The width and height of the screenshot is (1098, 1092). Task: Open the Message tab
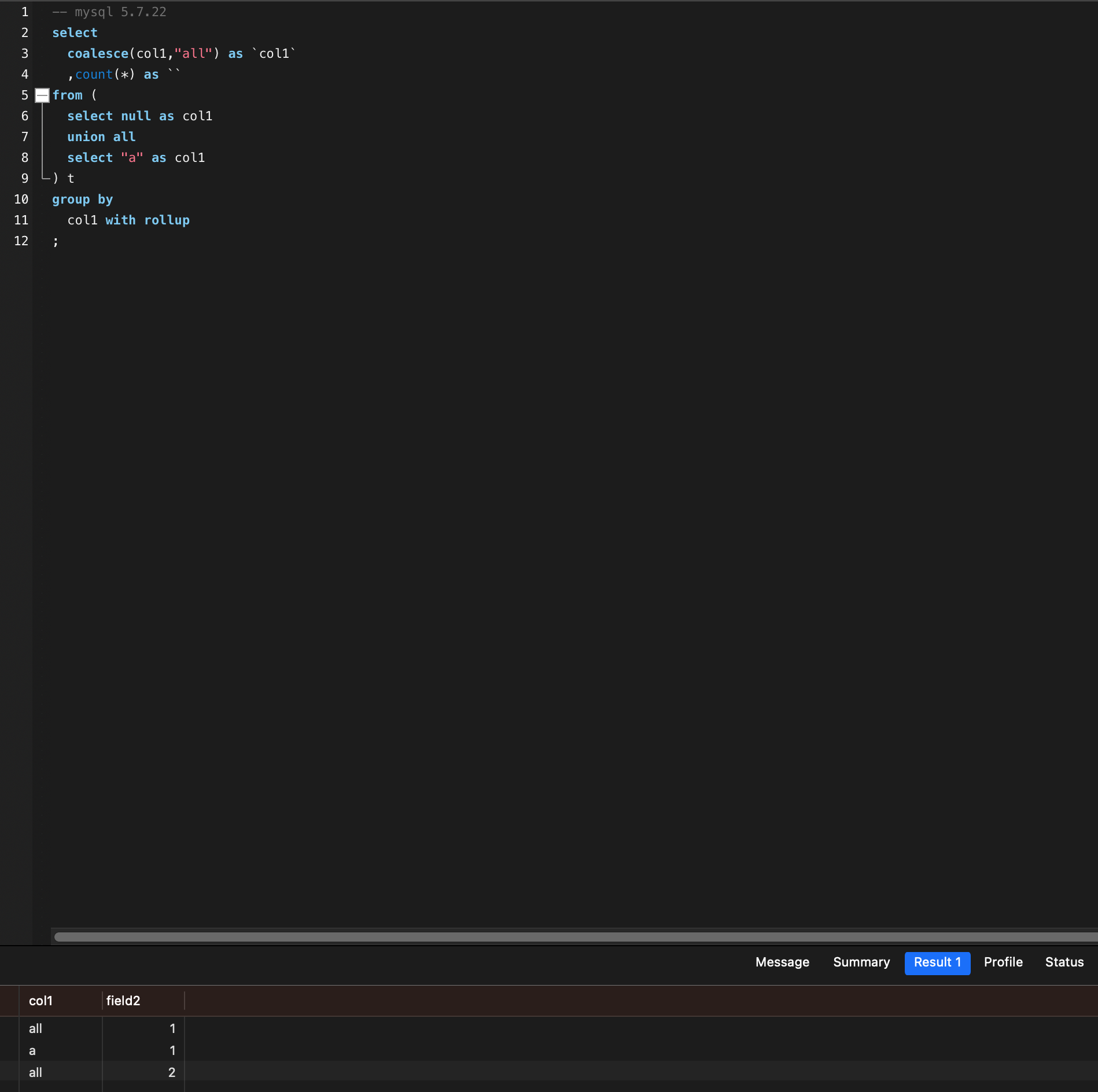(x=782, y=962)
